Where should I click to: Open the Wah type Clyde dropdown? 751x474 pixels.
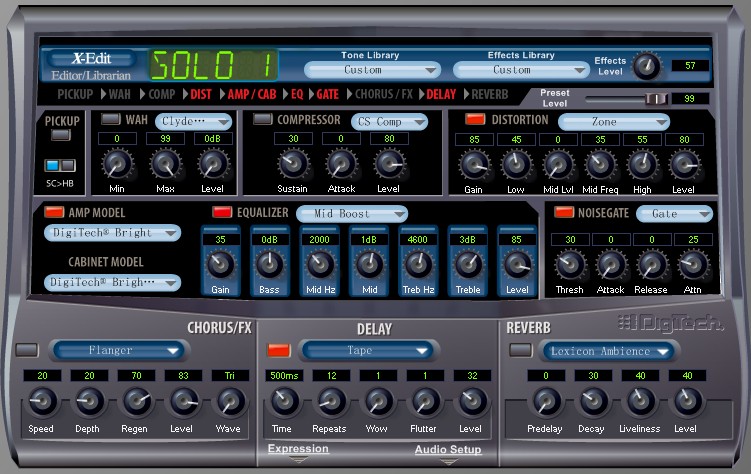coord(193,122)
